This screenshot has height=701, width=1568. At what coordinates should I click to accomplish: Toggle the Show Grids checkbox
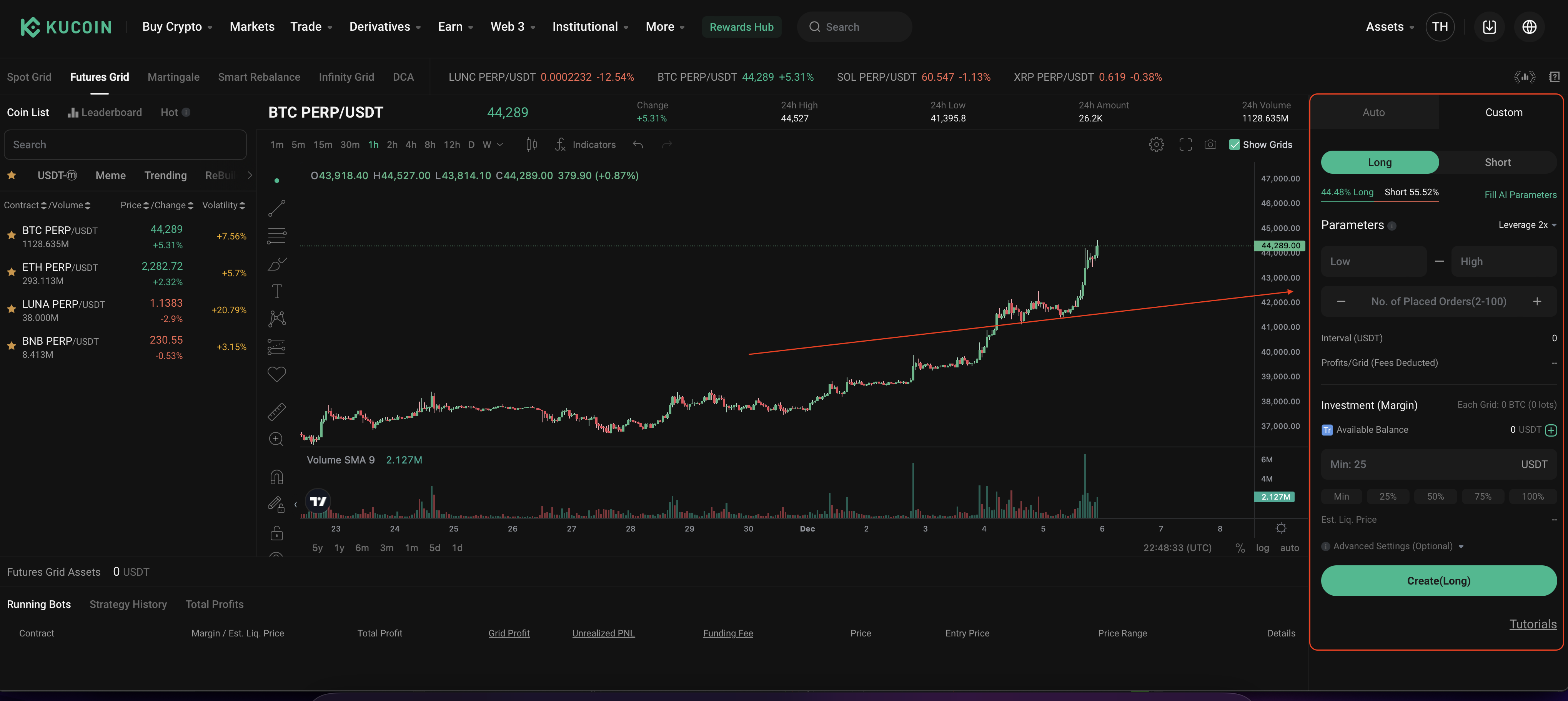(1234, 144)
